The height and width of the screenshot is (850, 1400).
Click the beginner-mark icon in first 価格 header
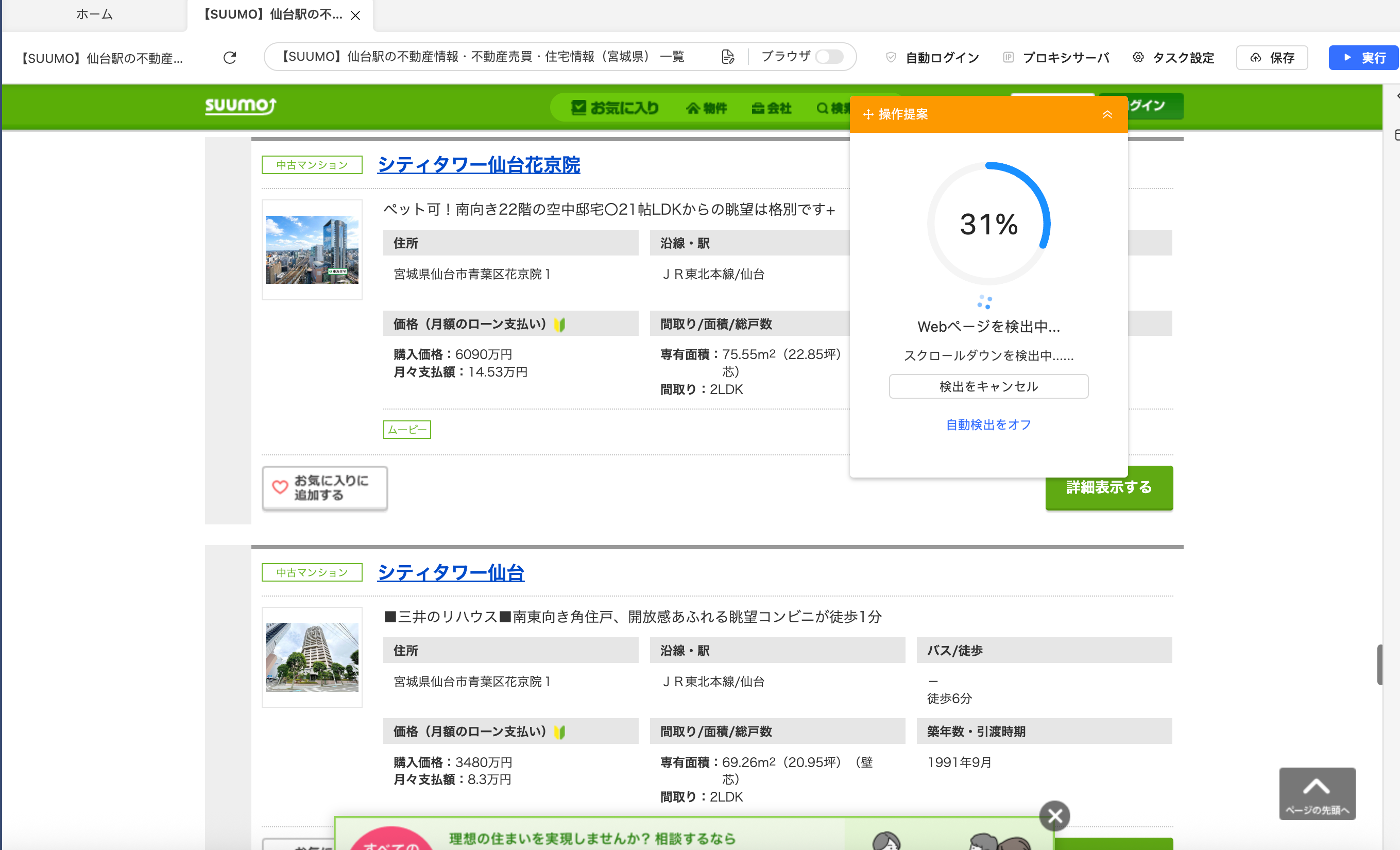pyautogui.click(x=560, y=325)
